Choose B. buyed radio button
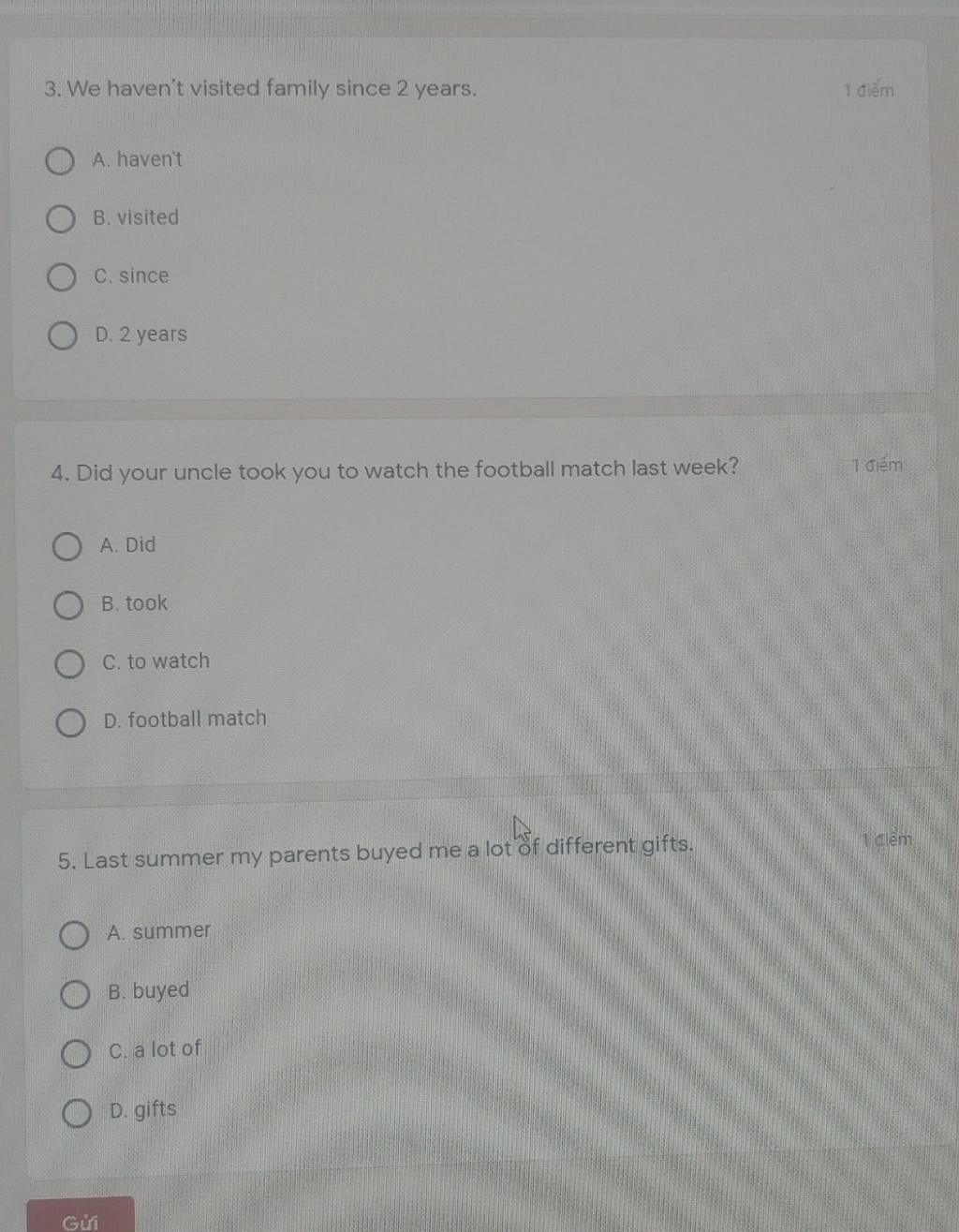Image resolution: width=959 pixels, height=1232 pixels. pos(75,994)
